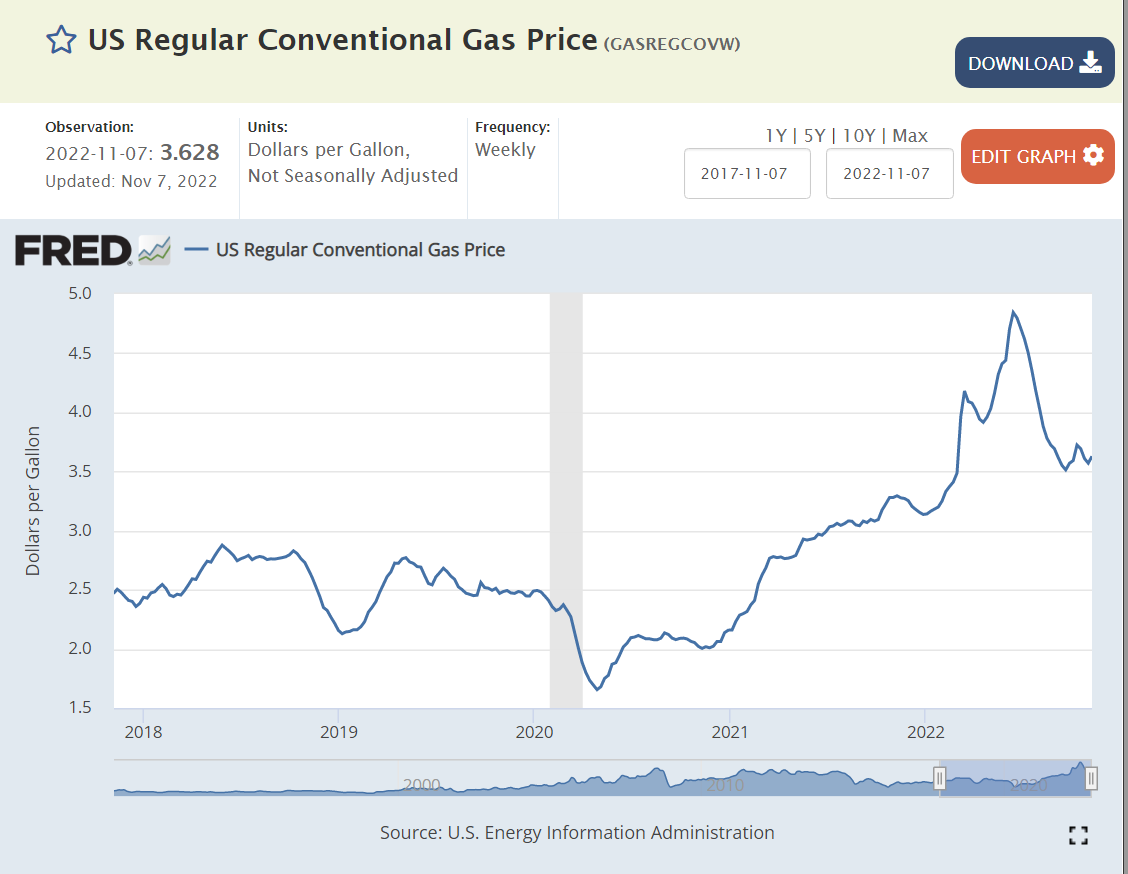Click the right range slider handle
The height and width of the screenshot is (874, 1128).
[x=1092, y=778]
